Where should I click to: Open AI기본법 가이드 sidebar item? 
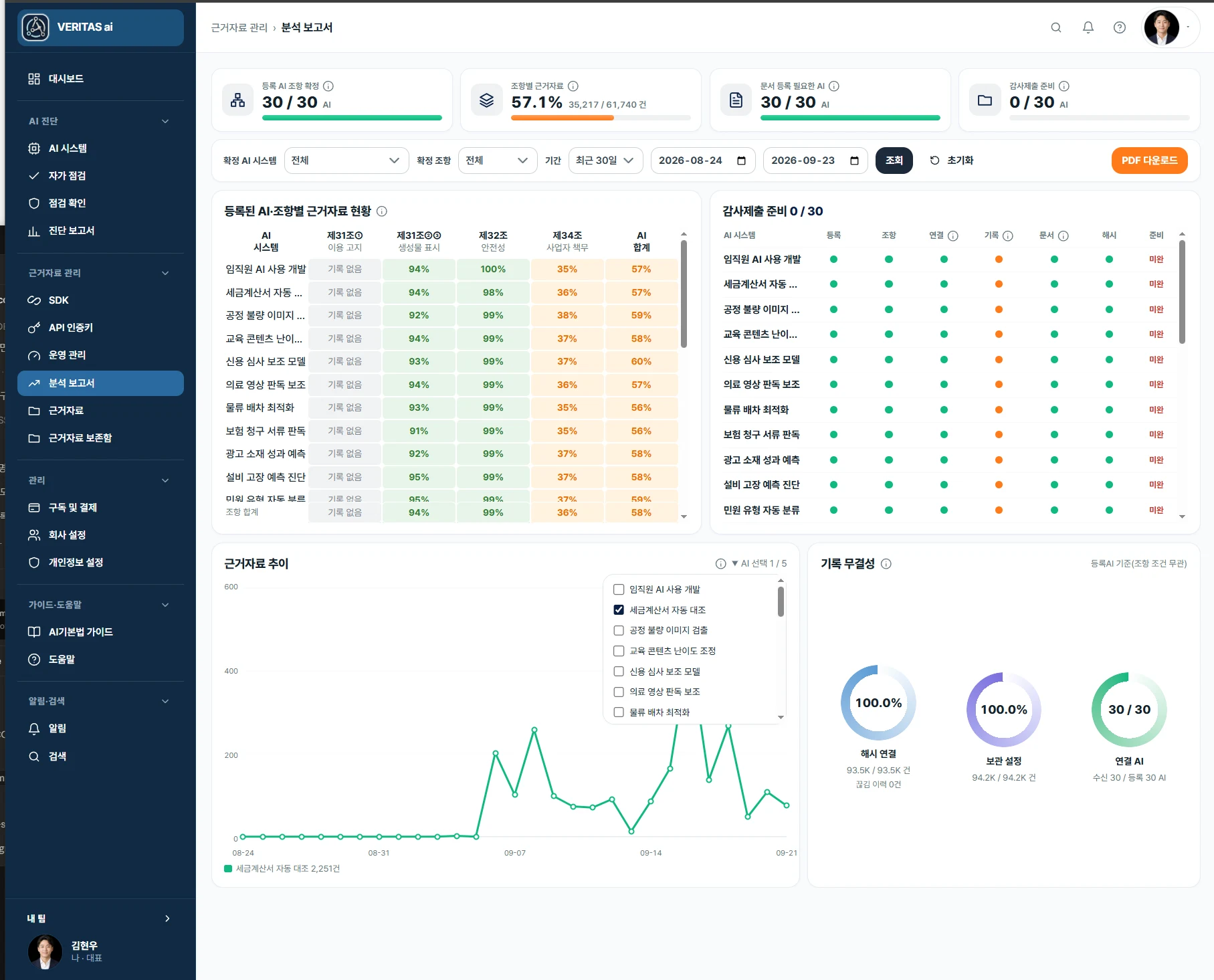click(100, 632)
